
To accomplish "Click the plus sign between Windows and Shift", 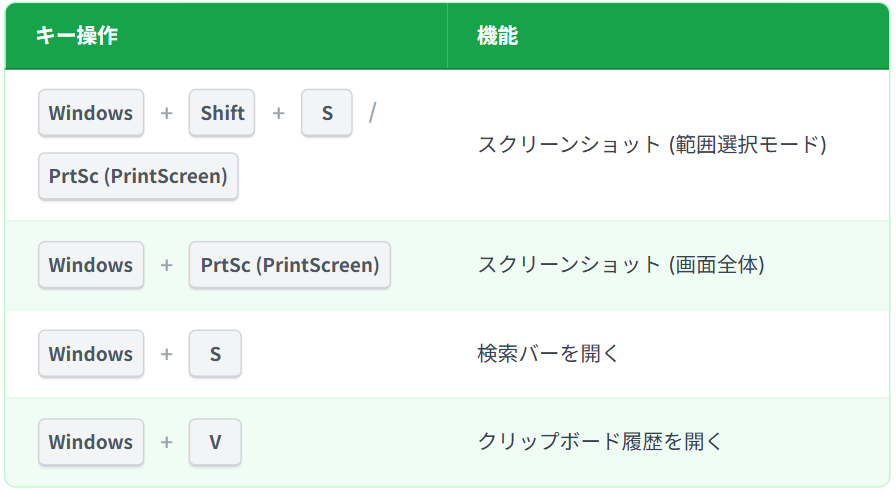I will [x=166, y=113].
